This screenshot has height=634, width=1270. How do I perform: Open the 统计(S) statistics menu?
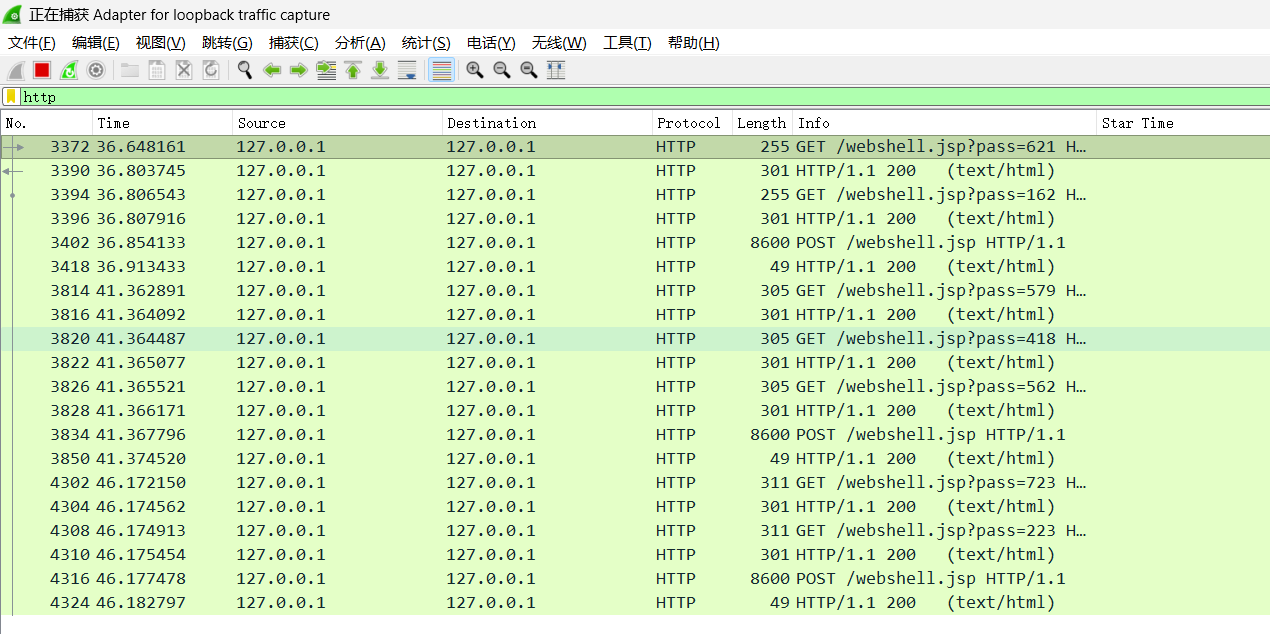[425, 43]
